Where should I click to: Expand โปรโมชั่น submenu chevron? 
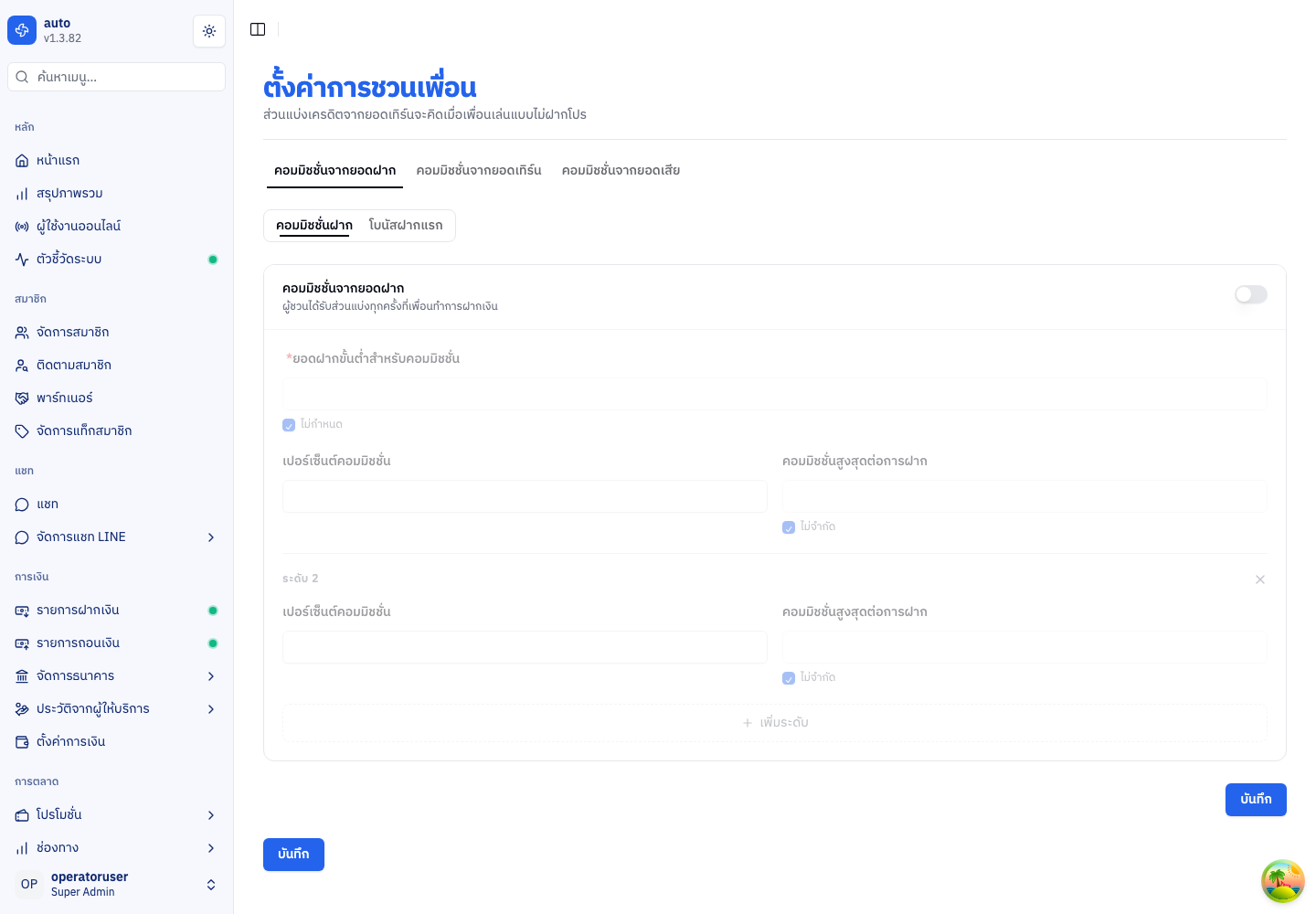tap(211, 815)
